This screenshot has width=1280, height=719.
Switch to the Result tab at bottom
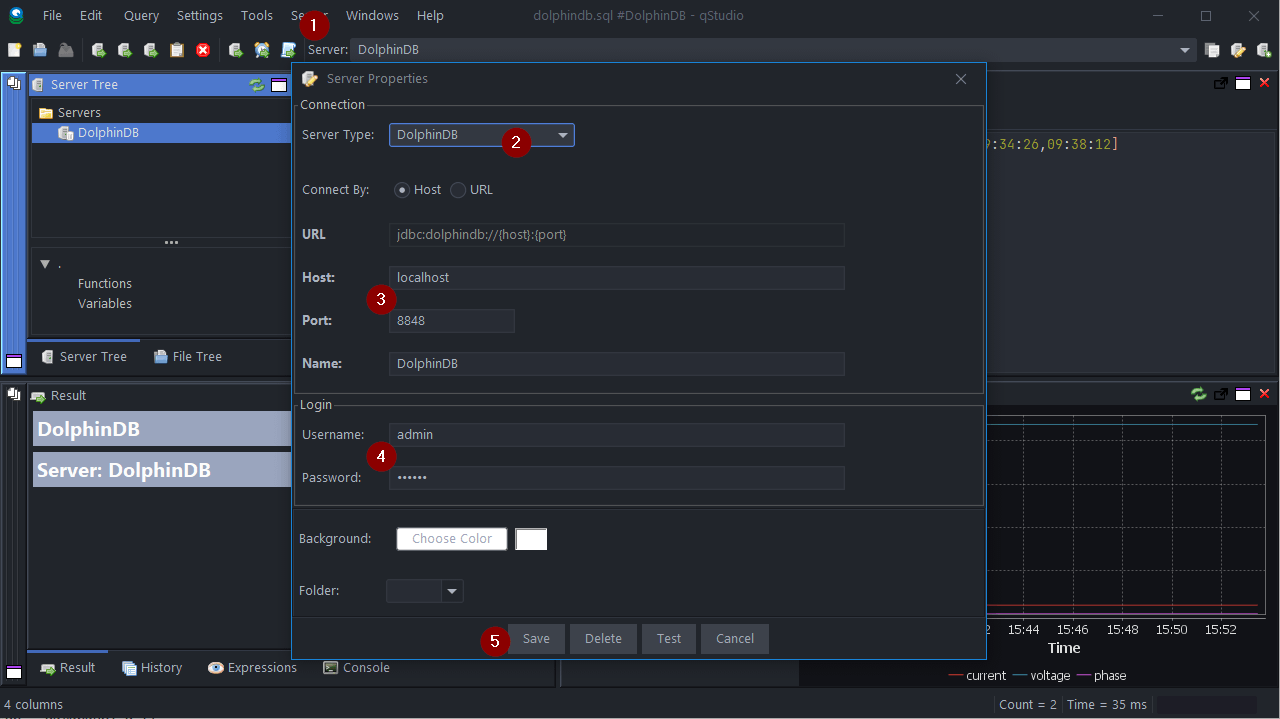pyautogui.click(x=68, y=668)
